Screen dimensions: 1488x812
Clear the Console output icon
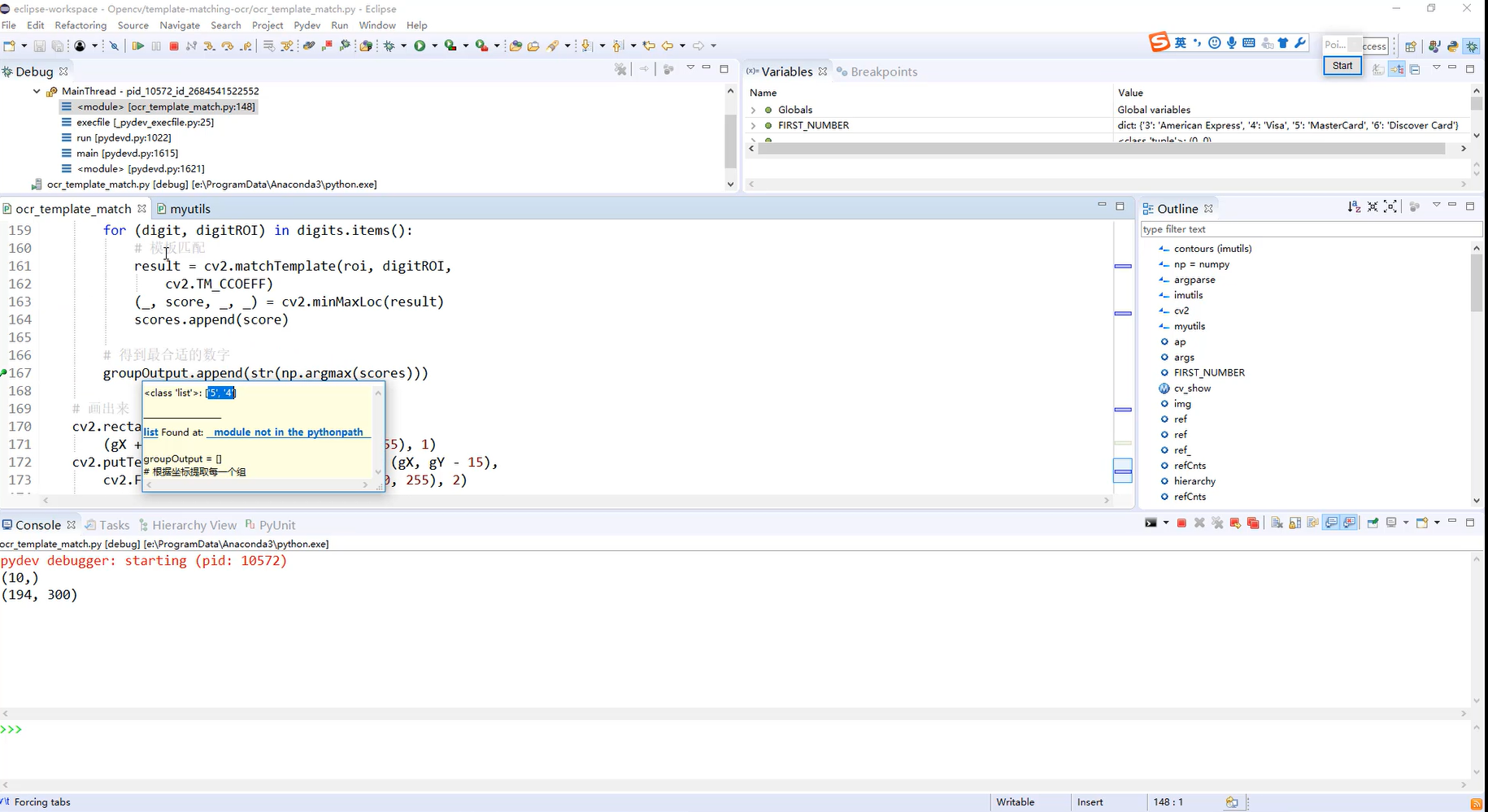click(1277, 523)
